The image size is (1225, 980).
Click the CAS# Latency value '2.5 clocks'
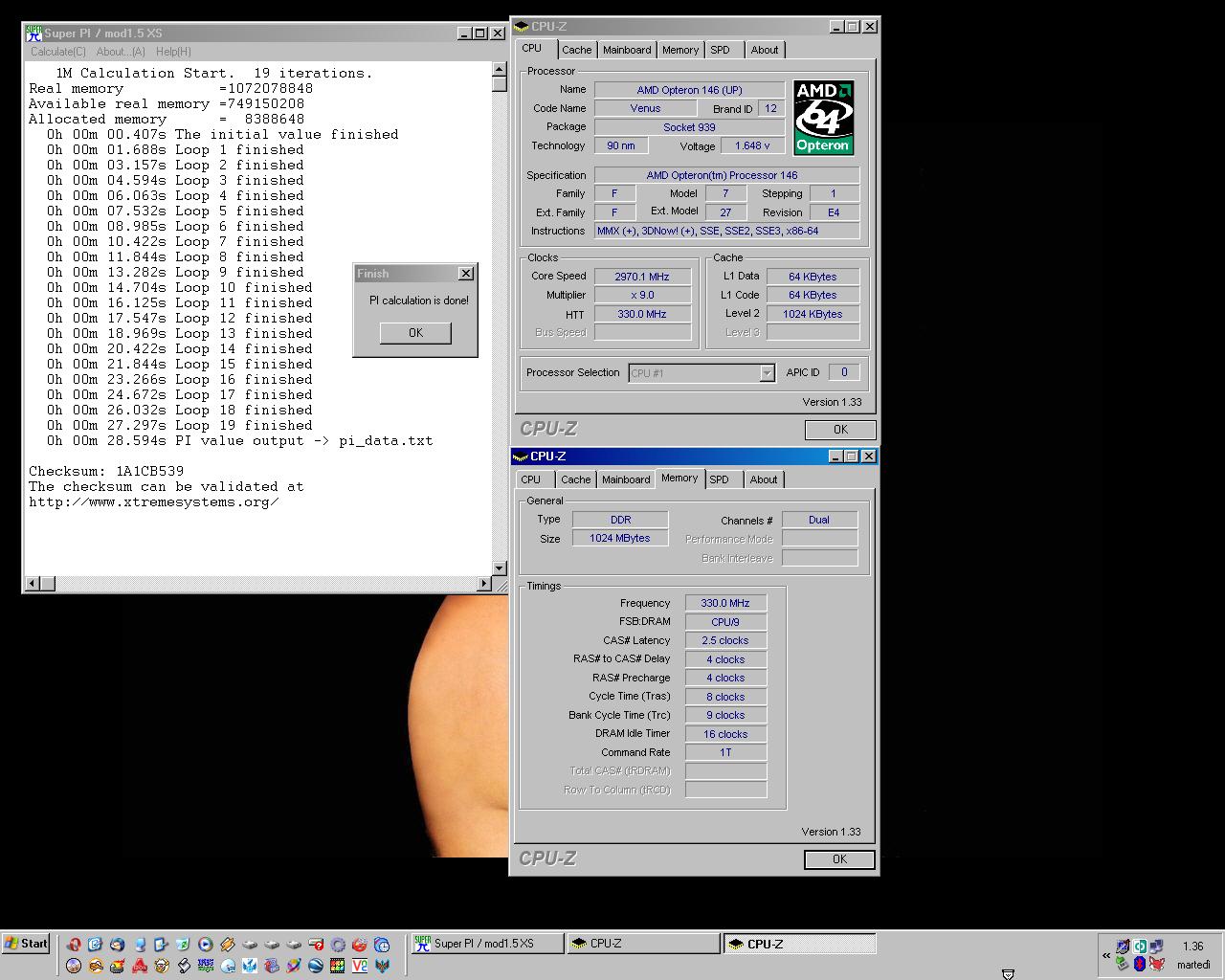[x=725, y=640]
